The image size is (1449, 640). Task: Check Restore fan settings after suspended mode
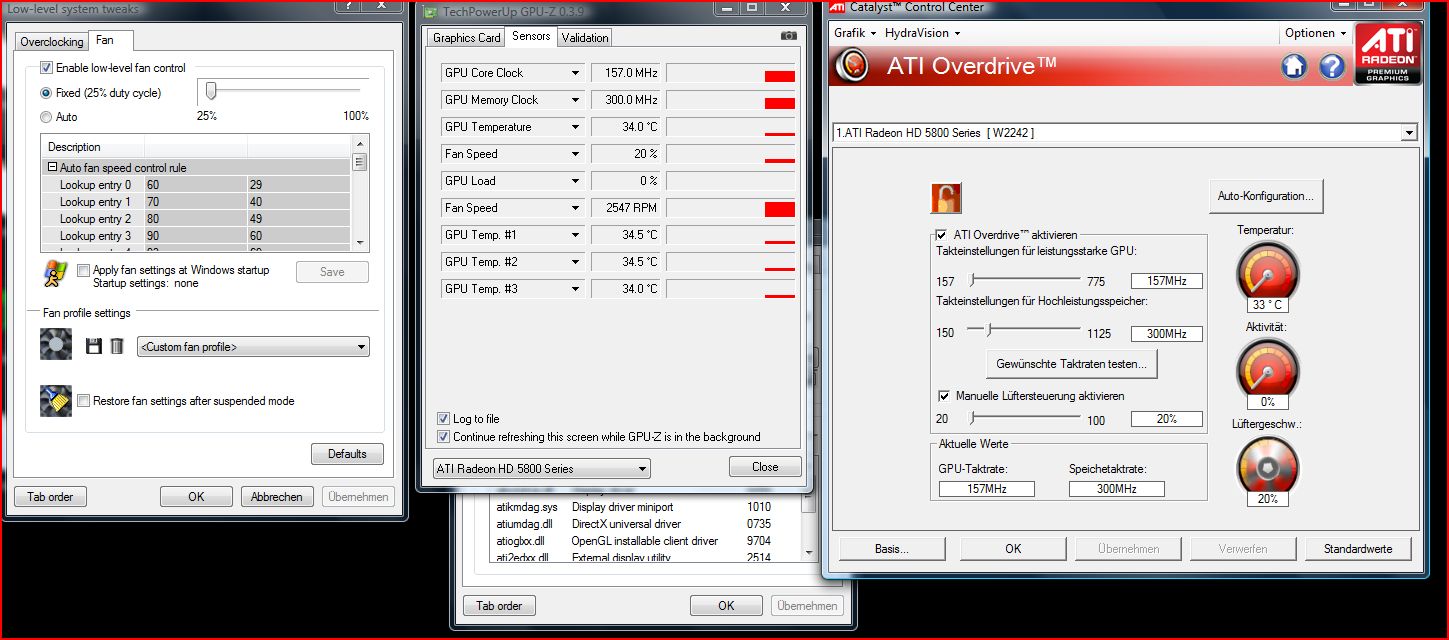coord(83,401)
